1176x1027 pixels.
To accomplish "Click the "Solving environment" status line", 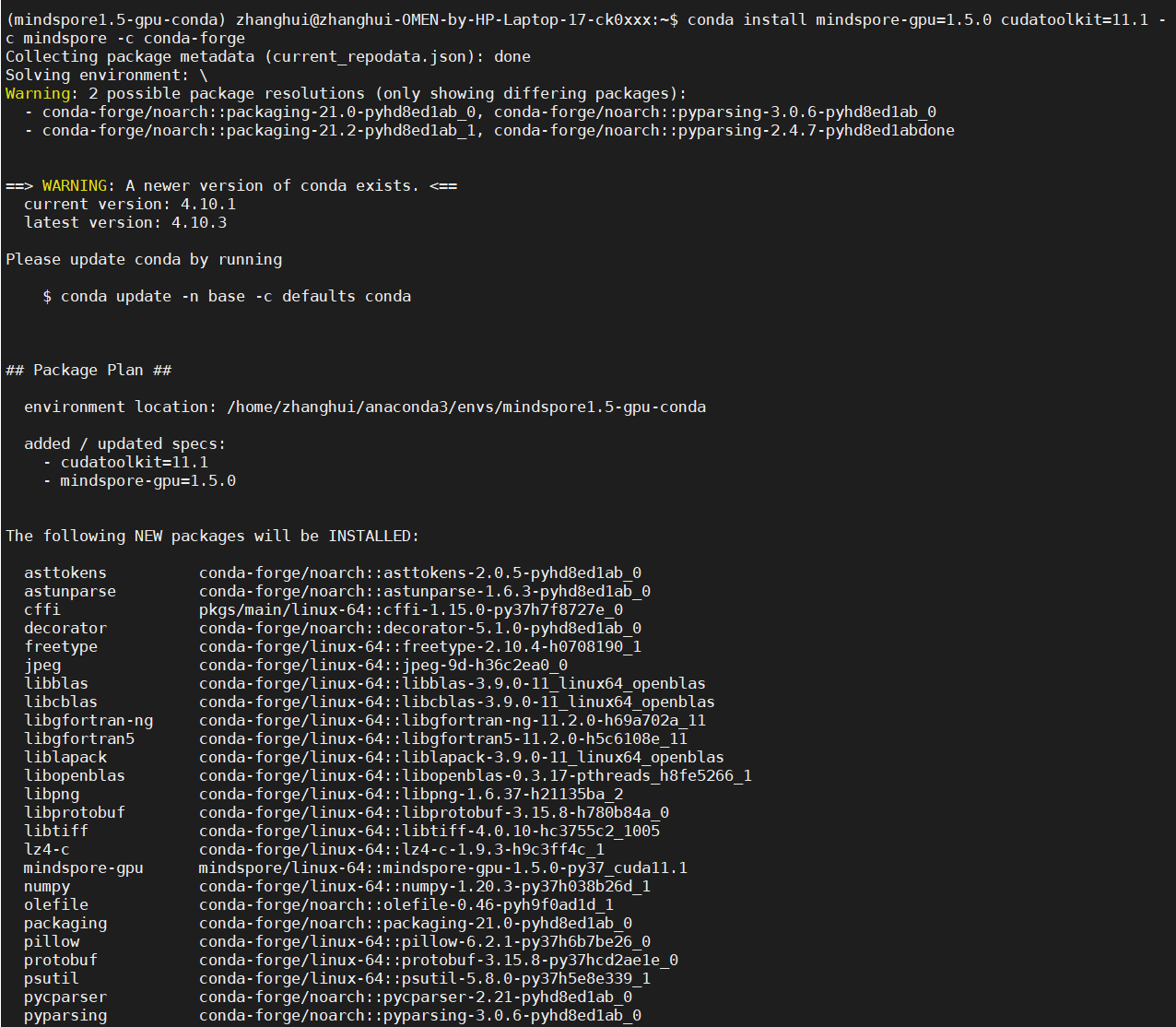I will [106, 75].
